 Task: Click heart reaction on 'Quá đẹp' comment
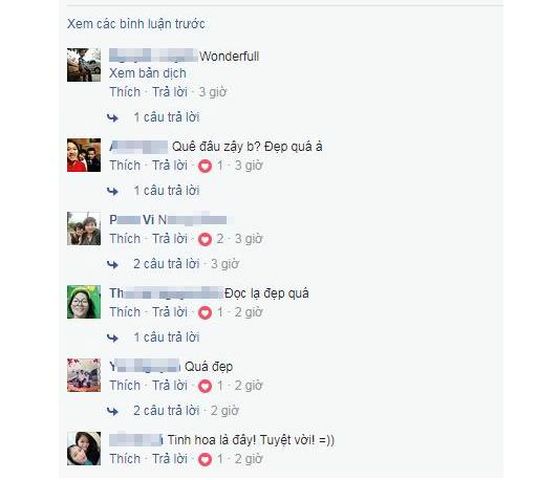[205, 386]
